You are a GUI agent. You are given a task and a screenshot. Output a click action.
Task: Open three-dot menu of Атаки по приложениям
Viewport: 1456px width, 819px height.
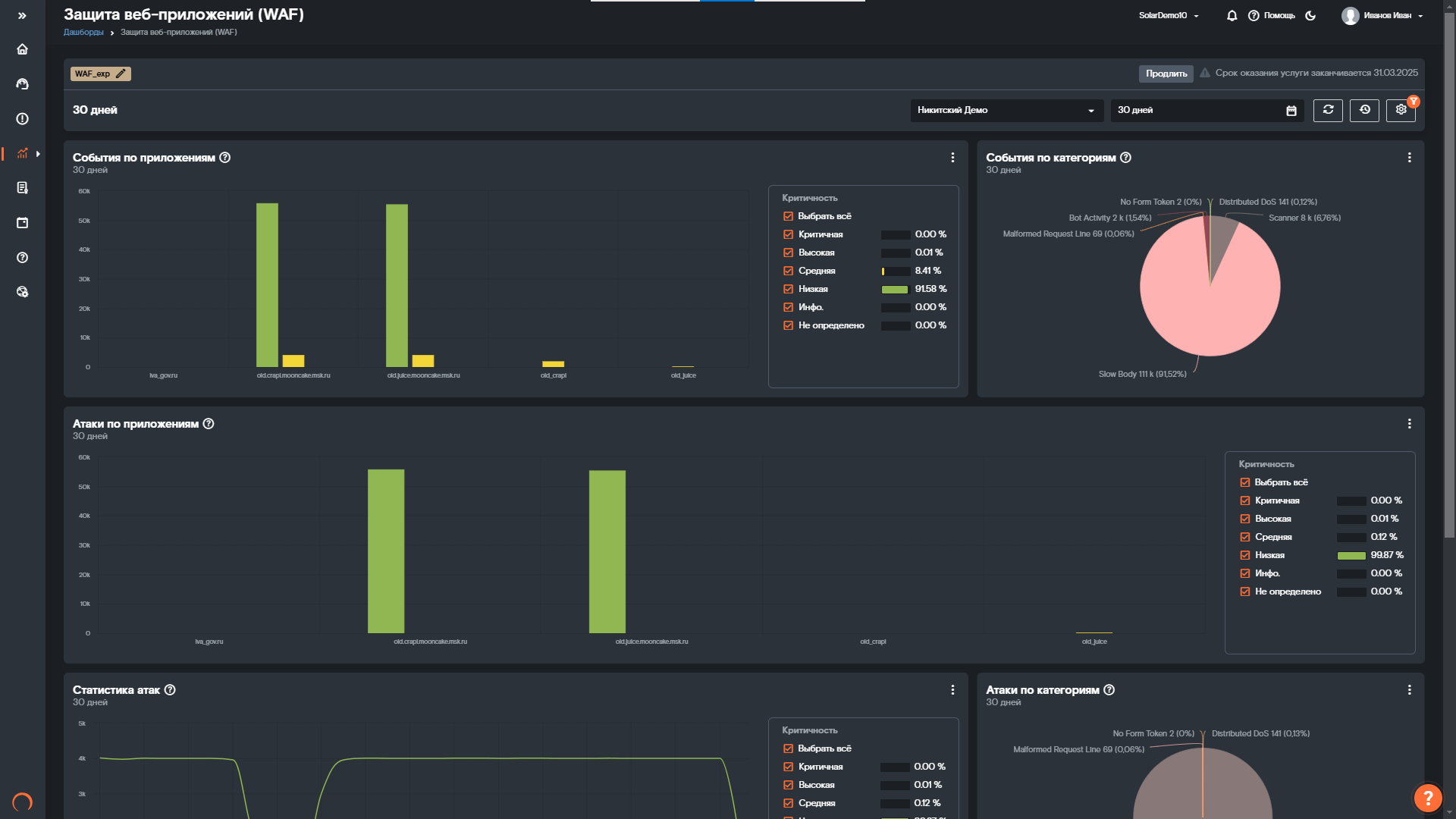[x=1409, y=424]
